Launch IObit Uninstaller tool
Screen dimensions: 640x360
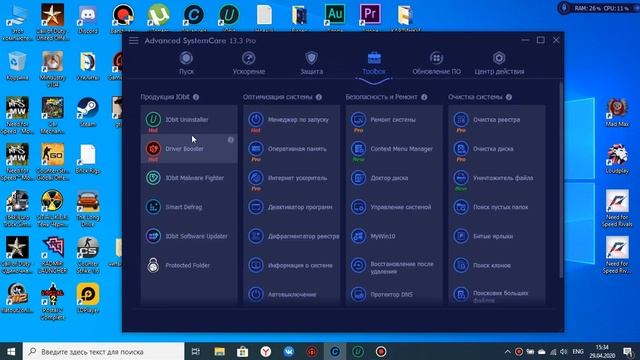pos(189,120)
